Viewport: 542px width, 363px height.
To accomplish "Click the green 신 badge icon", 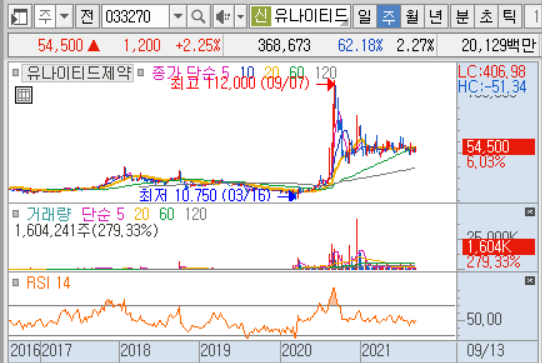I will [x=260, y=16].
